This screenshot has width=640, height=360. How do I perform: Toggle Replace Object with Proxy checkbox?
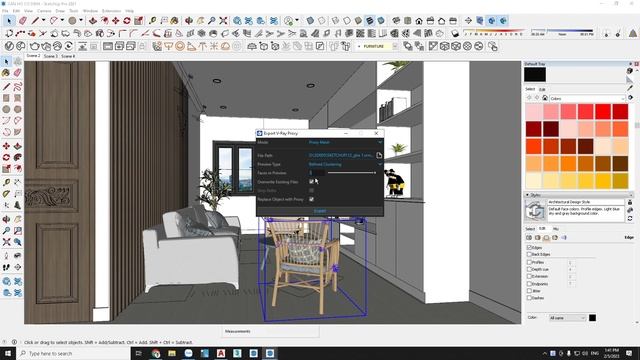(311, 199)
